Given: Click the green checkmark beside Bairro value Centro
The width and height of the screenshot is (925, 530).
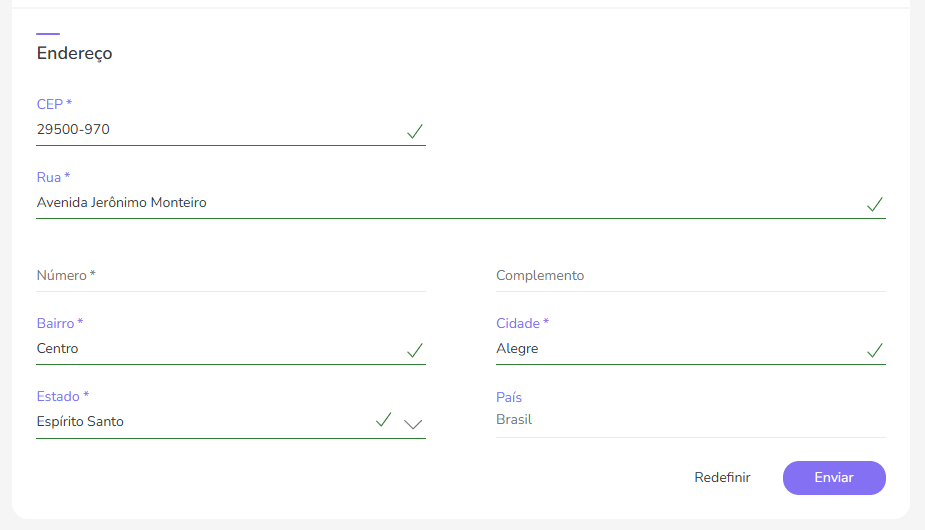Looking at the screenshot, I should coord(415,350).
